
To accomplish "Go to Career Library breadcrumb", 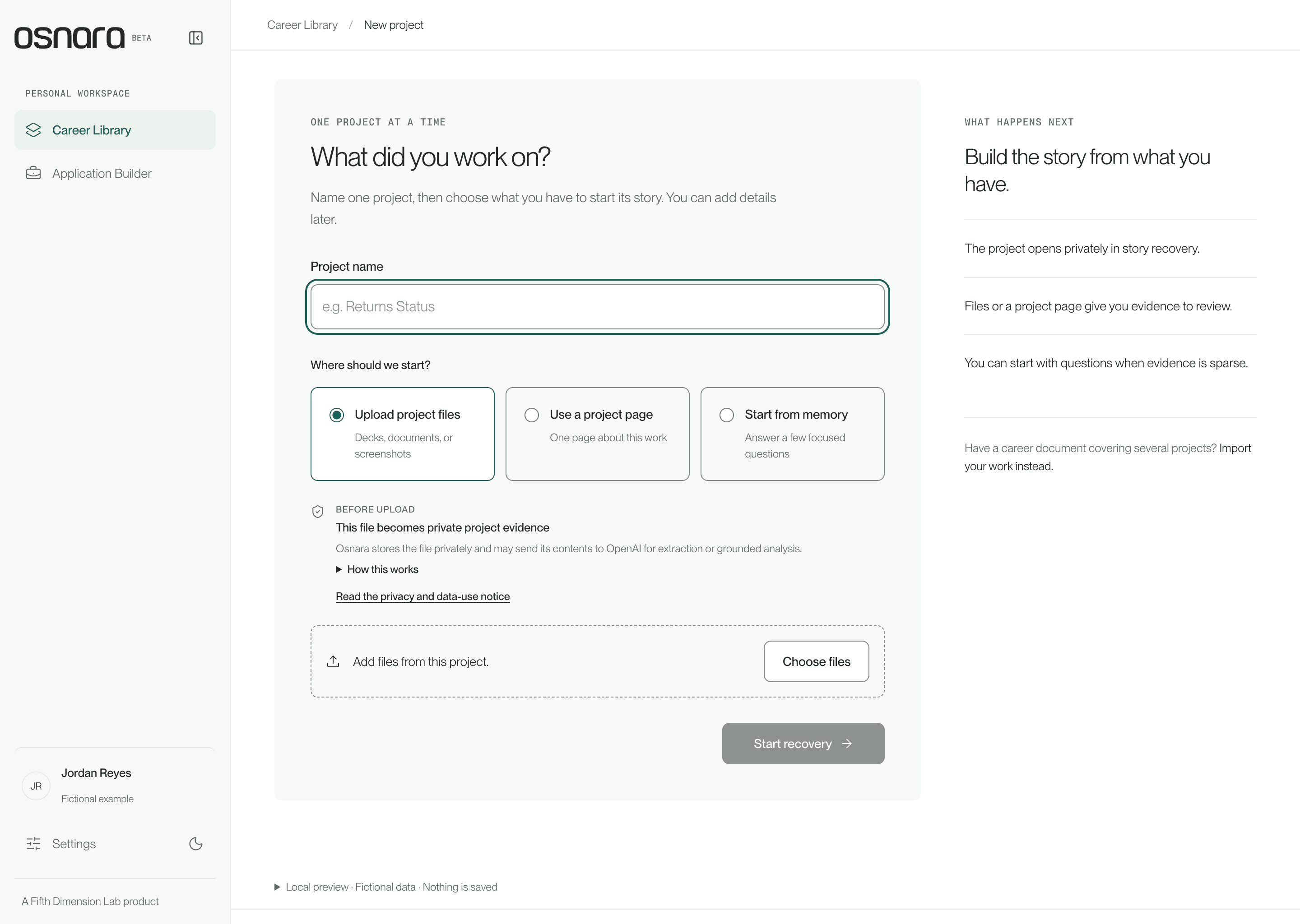I will [x=302, y=25].
